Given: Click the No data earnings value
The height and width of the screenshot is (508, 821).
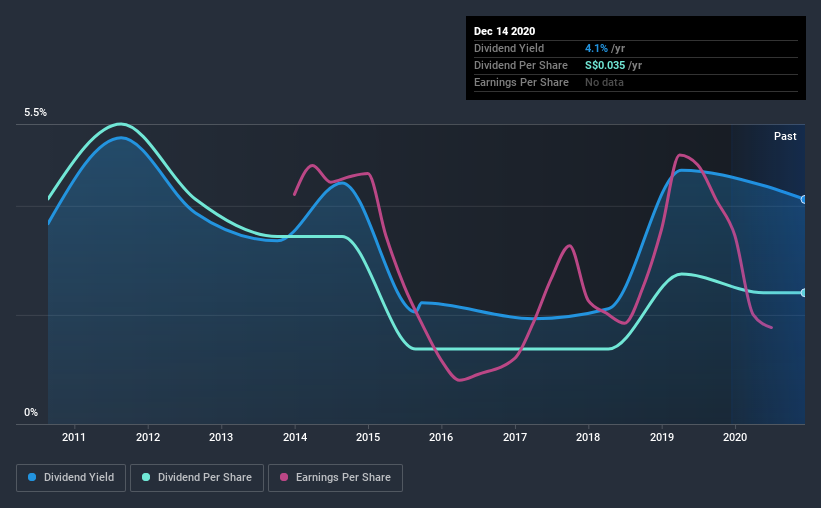Looking at the screenshot, I should [x=604, y=82].
